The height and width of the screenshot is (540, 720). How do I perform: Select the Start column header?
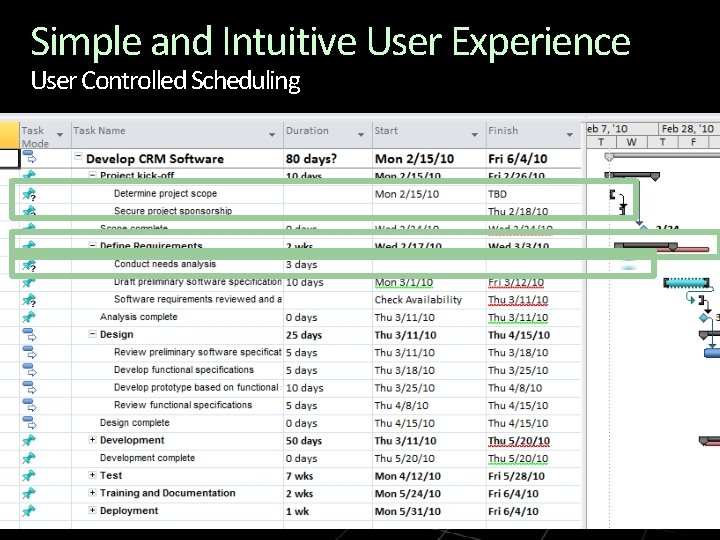point(429,135)
